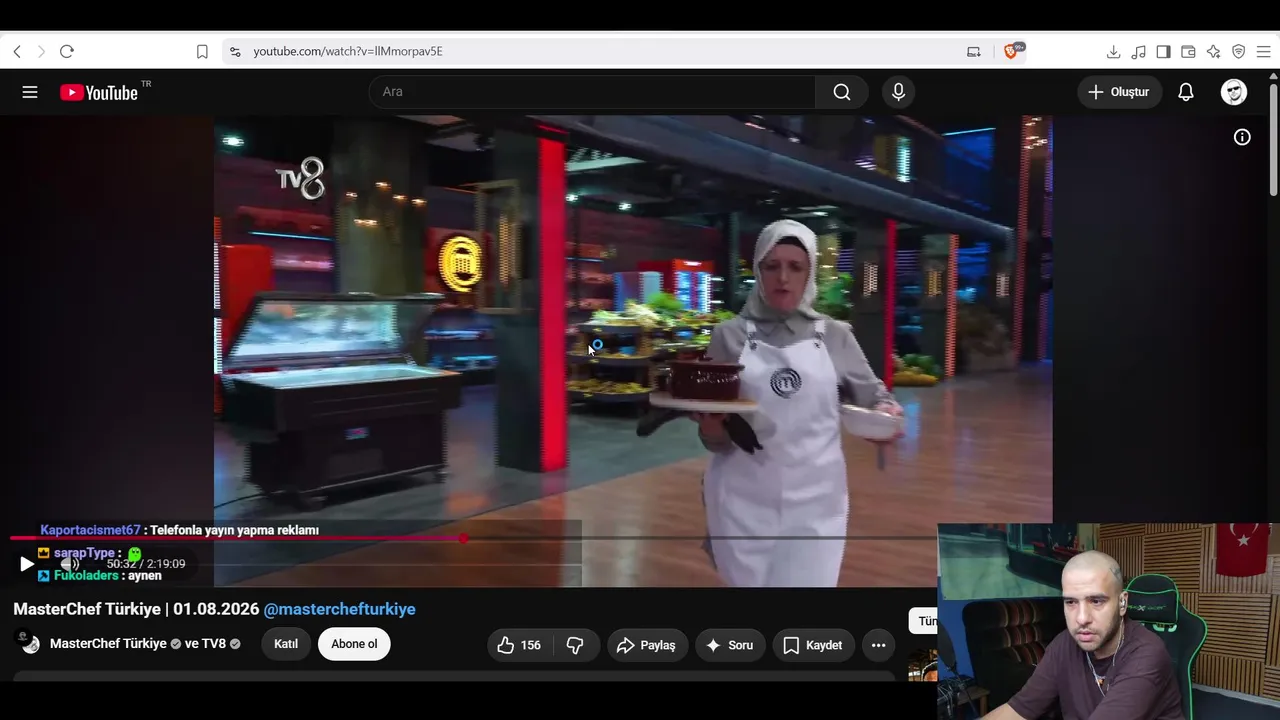Click the red video progress scrubber

click(463, 538)
